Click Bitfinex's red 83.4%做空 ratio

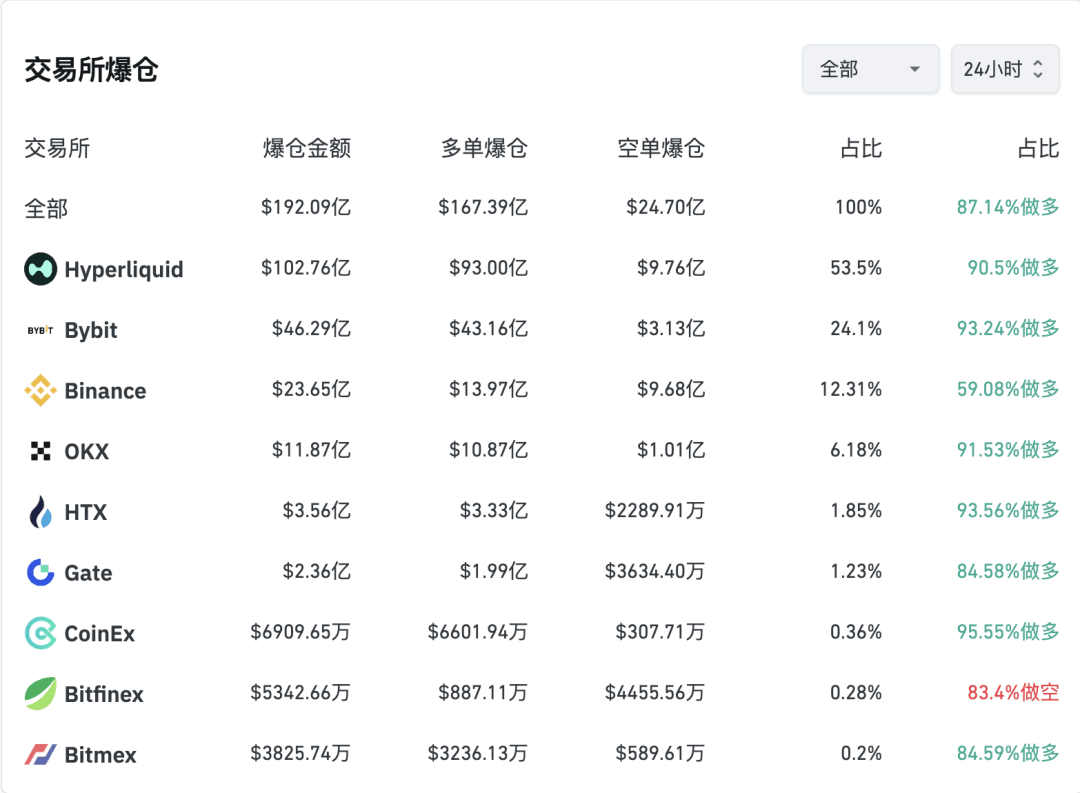pos(1013,693)
